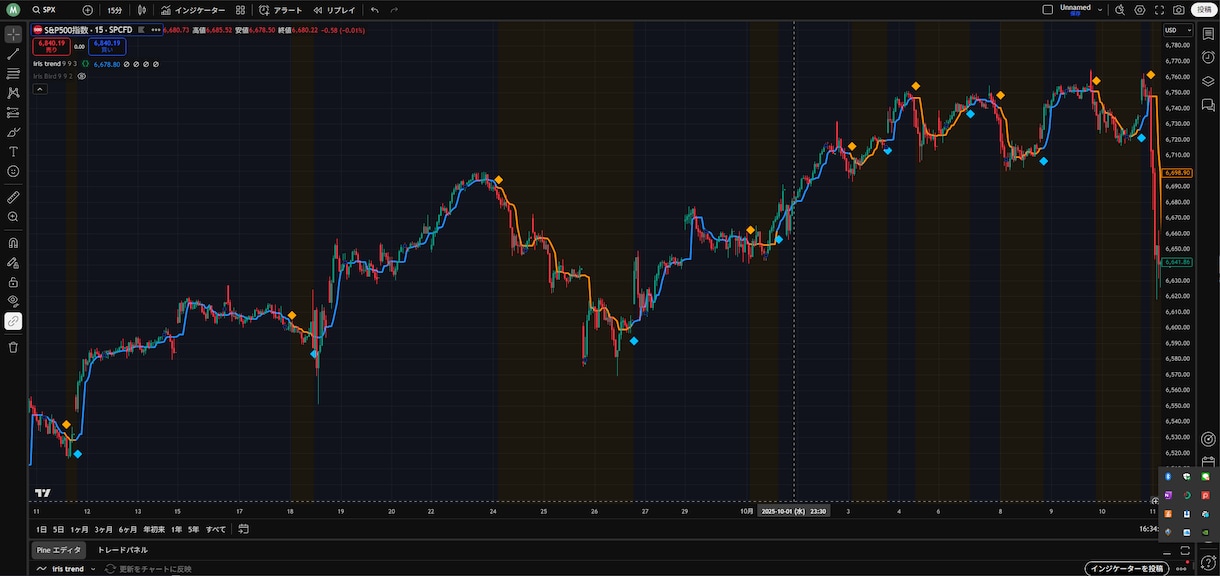This screenshot has height=576, width=1220.
Task: Click the Iris trend source braces icon
Action: [86, 64]
